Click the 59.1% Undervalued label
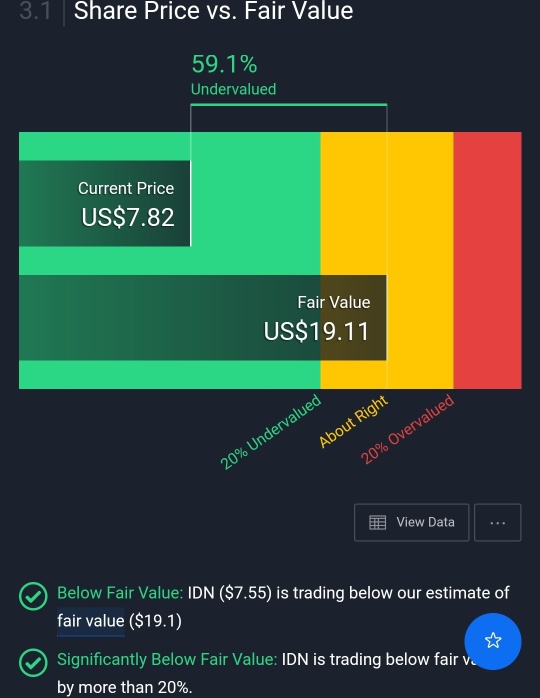This screenshot has width=540, height=698. click(233, 75)
